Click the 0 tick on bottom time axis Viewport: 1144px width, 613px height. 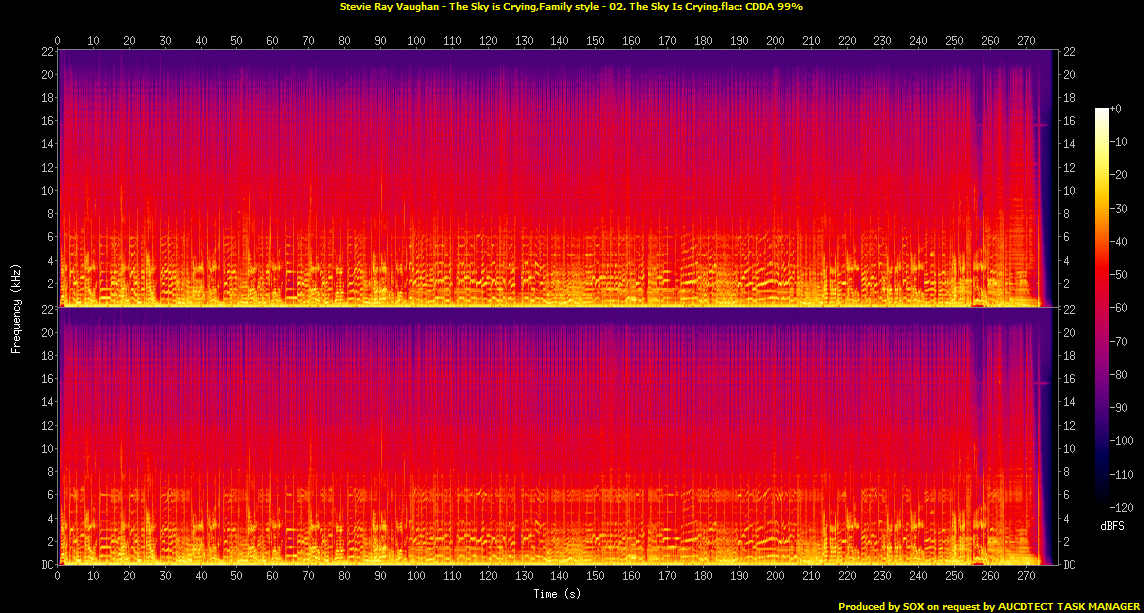click(58, 577)
